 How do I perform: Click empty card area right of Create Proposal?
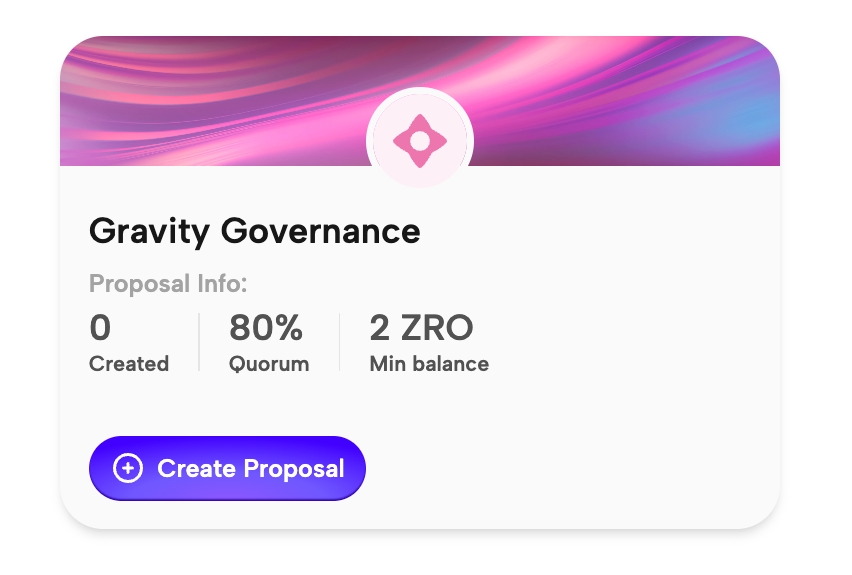pos(570,468)
